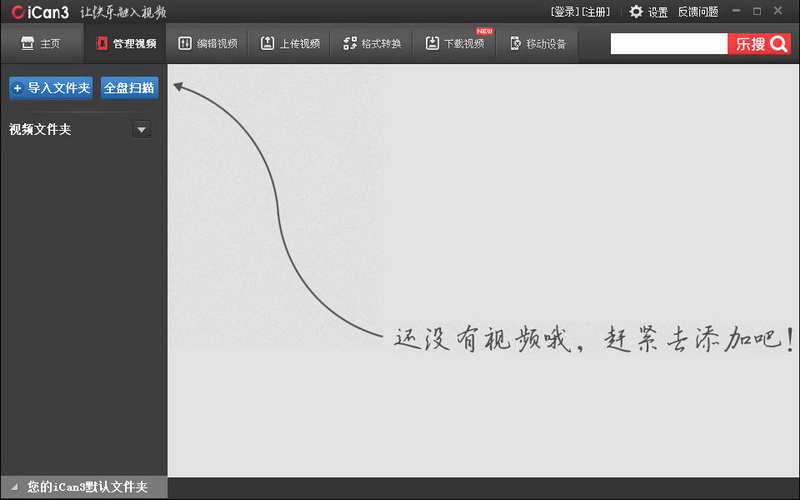Open the 上传视频 upload icon
The height and width of the screenshot is (500, 800).
267,43
